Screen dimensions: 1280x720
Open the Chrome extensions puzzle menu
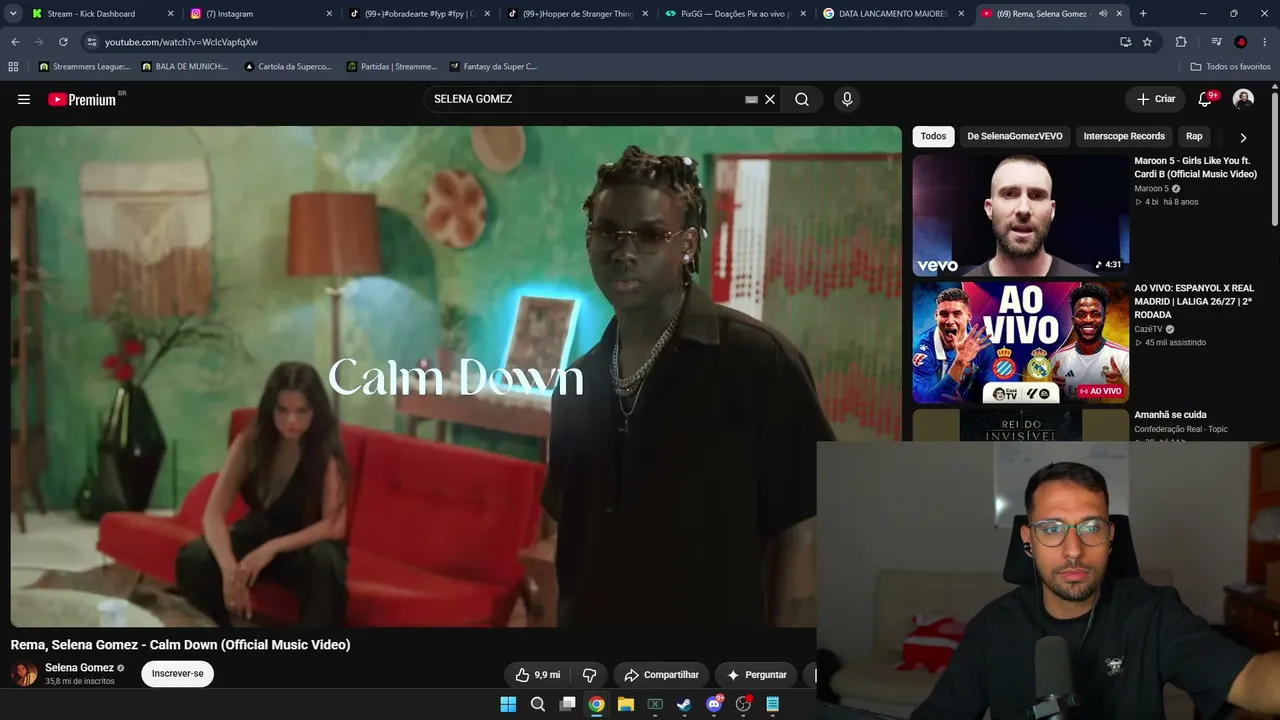pos(1181,42)
